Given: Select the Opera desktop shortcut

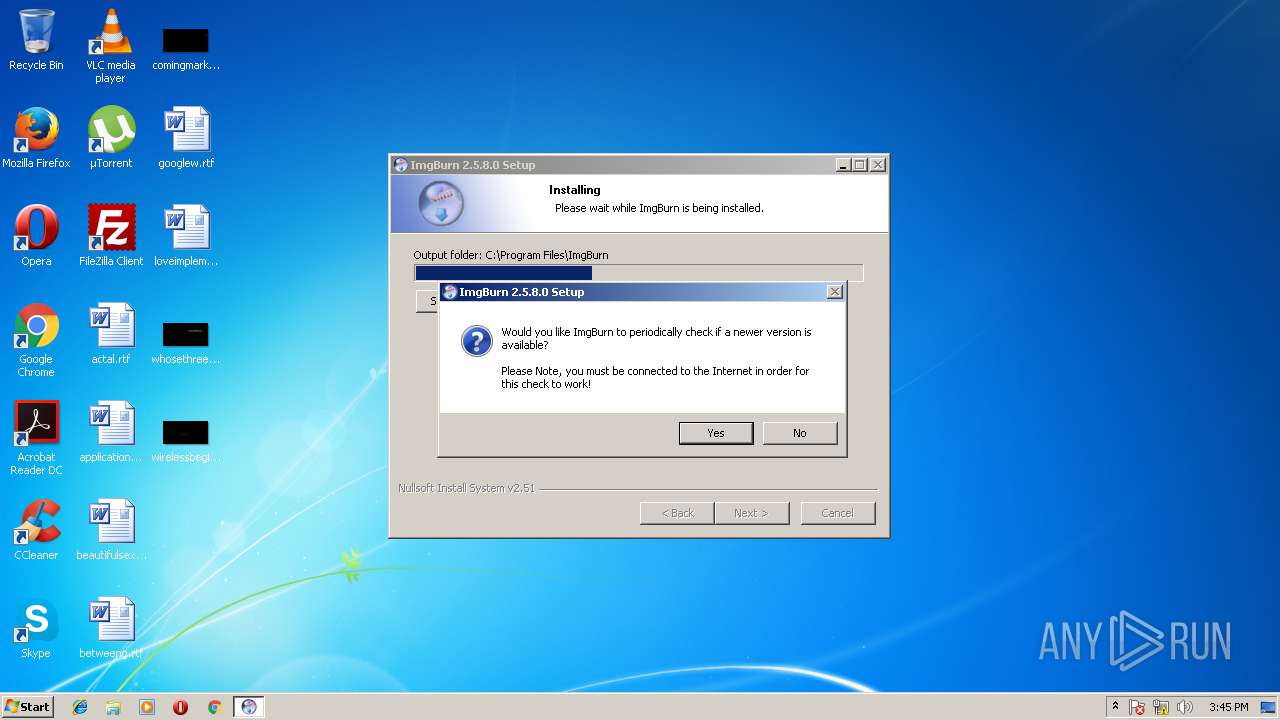Looking at the screenshot, I should click(x=36, y=236).
